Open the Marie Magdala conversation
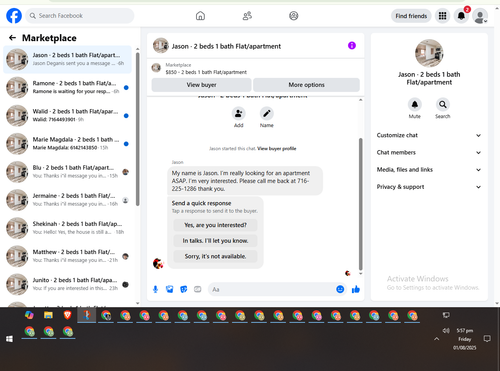Image resolution: width=500 pixels, height=371 pixels. click(67, 144)
